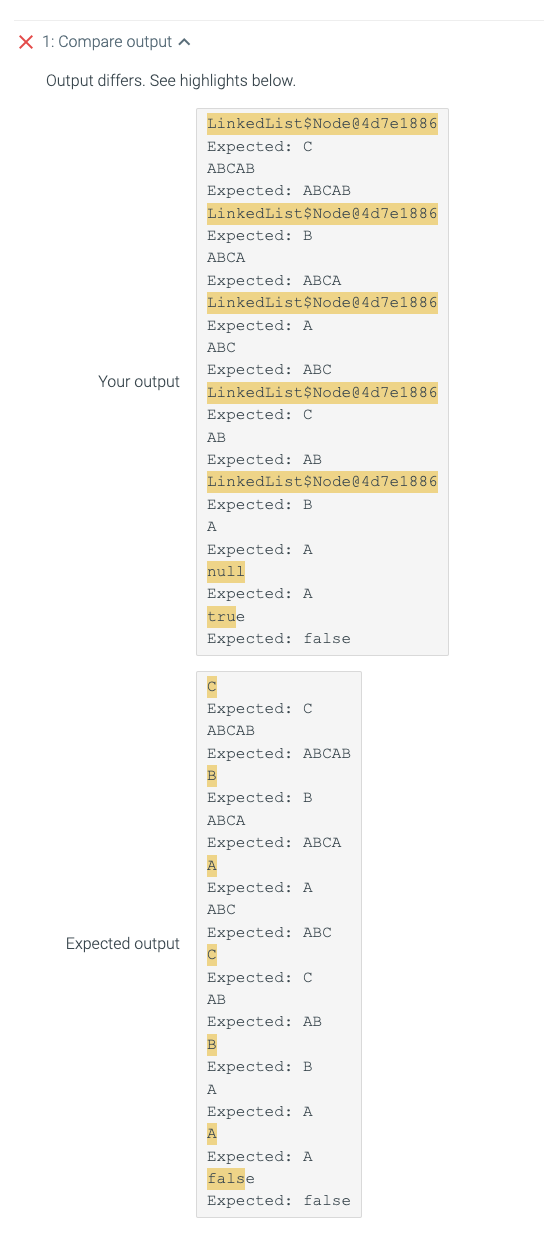Click 'Expected: ABC' line in expected output
This screenshot has width=544, height=1240.
pos(269,932)
